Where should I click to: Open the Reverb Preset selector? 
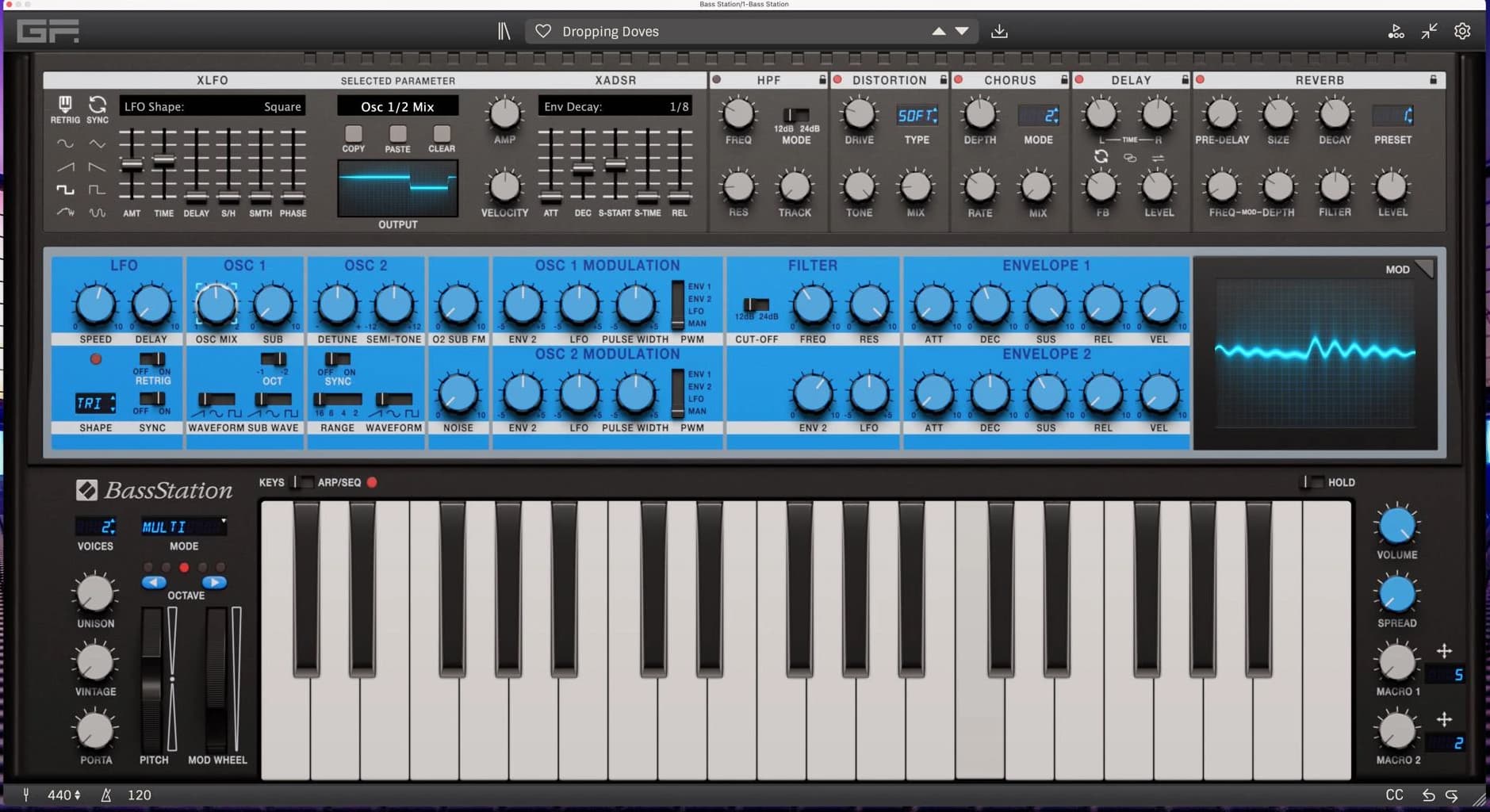(1393, 116)
